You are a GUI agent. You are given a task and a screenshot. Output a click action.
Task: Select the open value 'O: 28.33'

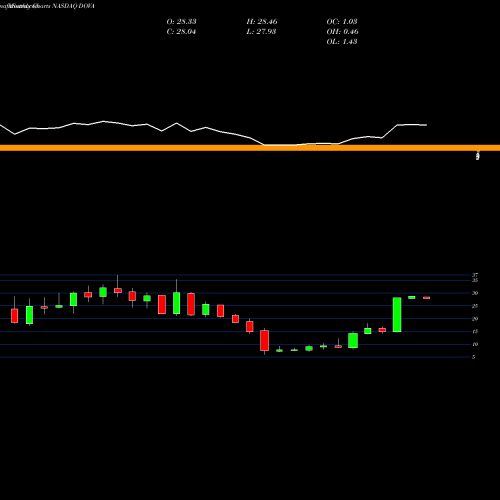[181, 22]
